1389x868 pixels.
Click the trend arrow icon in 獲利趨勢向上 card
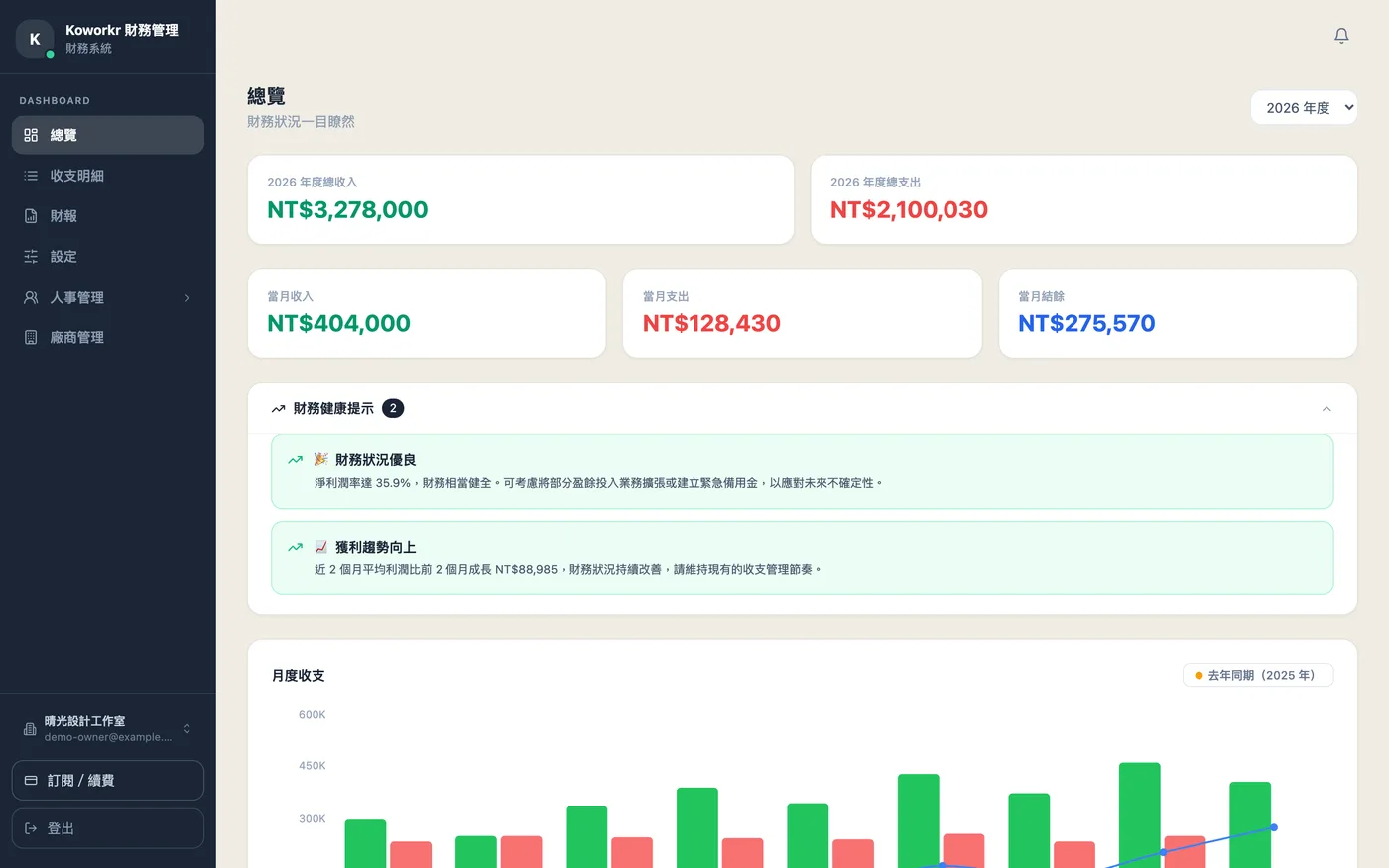(295, 547)
